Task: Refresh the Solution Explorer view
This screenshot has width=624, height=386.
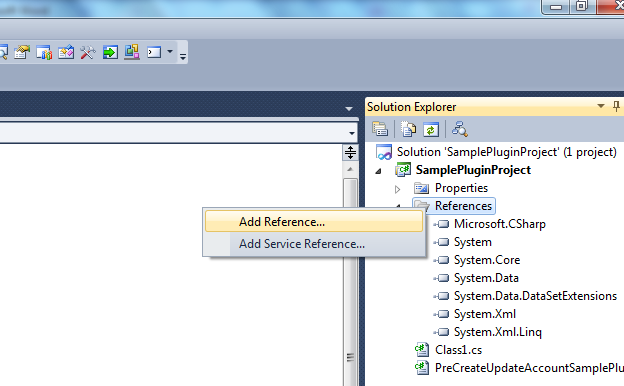Action: pyautogui.click(x=431, y=129)
